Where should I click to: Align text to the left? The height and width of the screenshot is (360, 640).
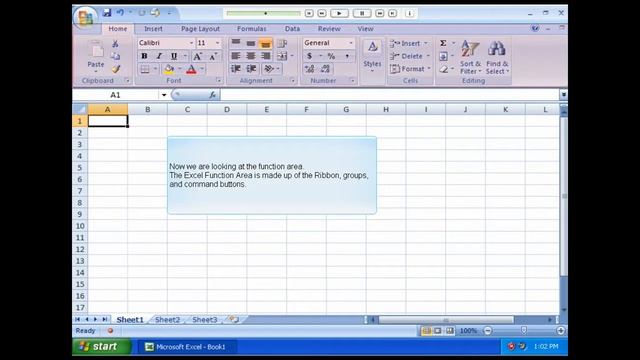click(236, 56)
